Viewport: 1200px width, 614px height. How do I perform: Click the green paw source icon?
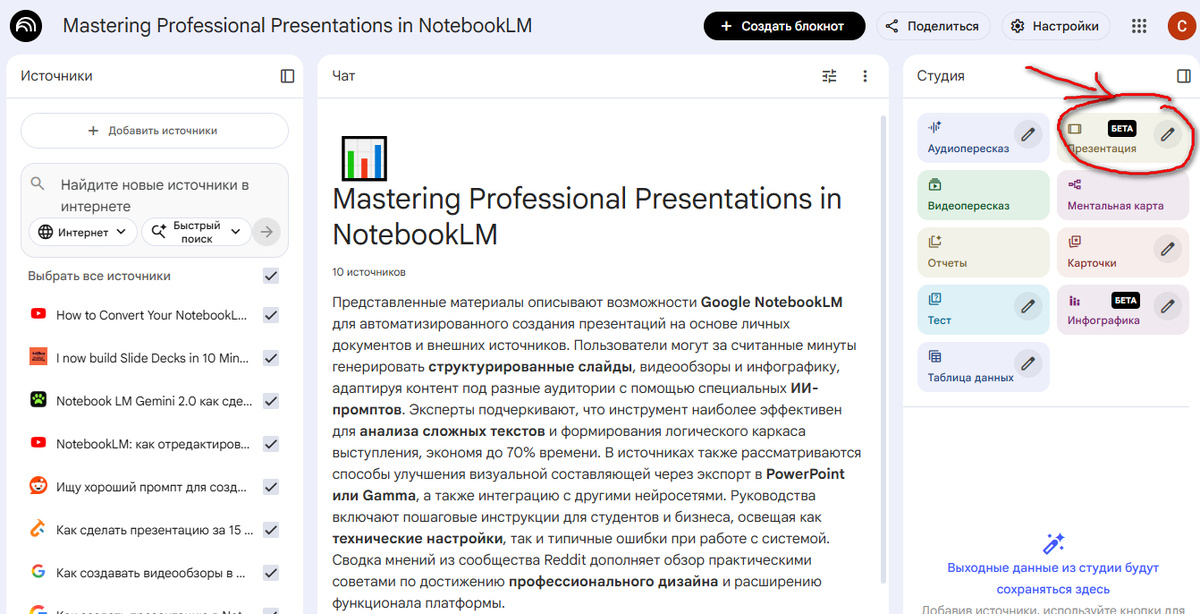(x=38, y=400)
